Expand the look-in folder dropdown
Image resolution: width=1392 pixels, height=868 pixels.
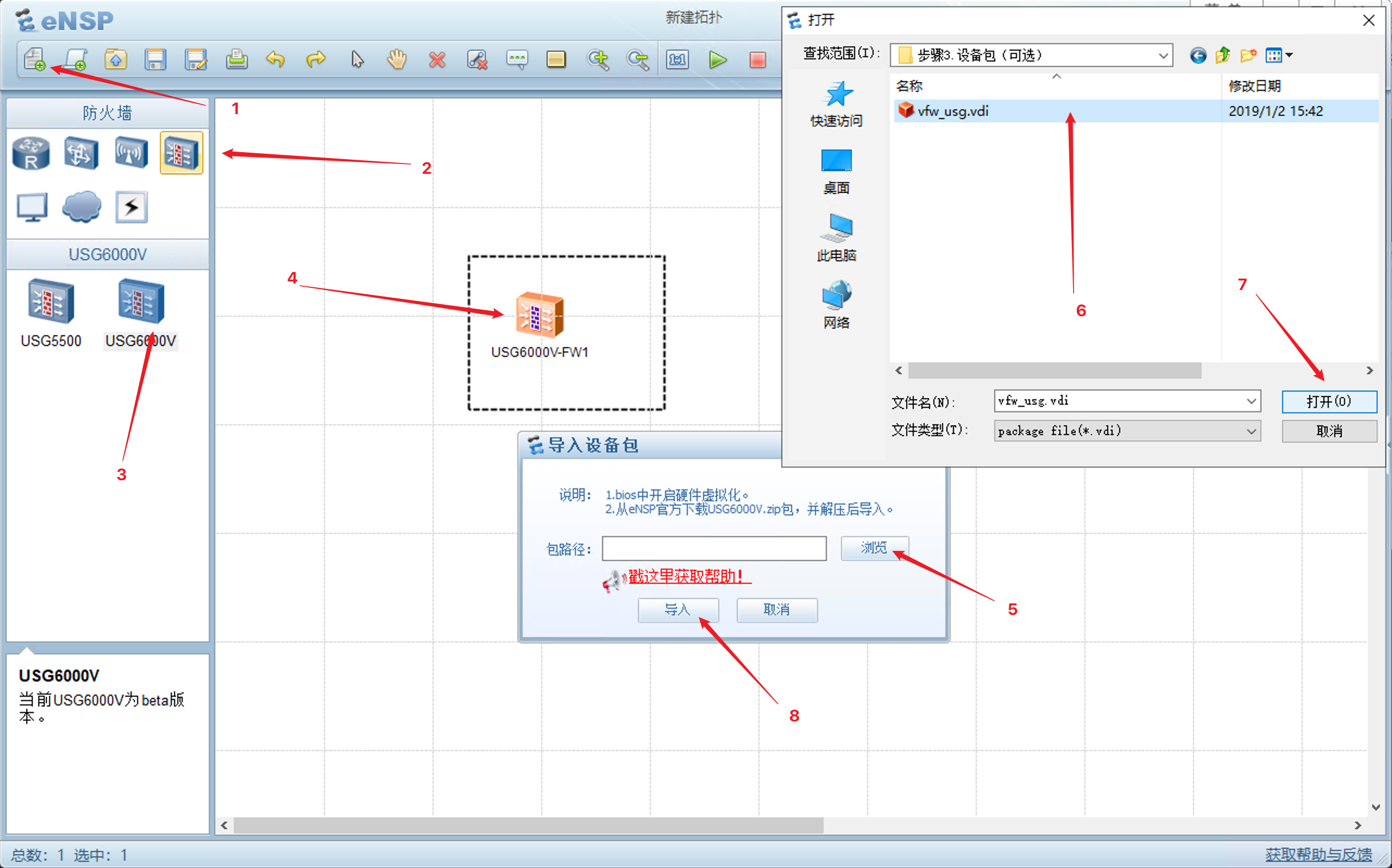1163,56
